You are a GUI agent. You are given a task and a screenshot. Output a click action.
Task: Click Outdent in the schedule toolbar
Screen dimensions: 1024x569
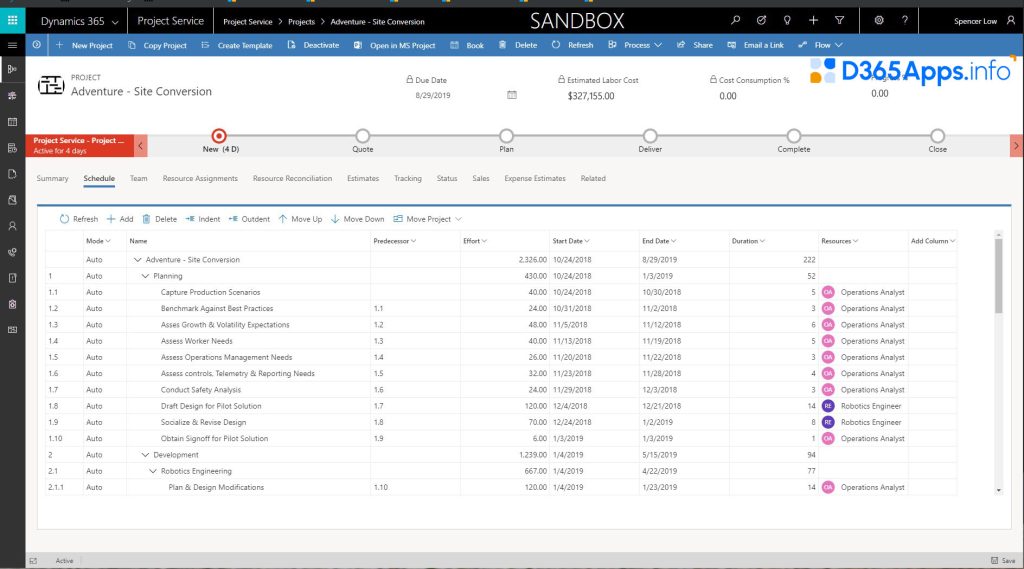[249, 219]
